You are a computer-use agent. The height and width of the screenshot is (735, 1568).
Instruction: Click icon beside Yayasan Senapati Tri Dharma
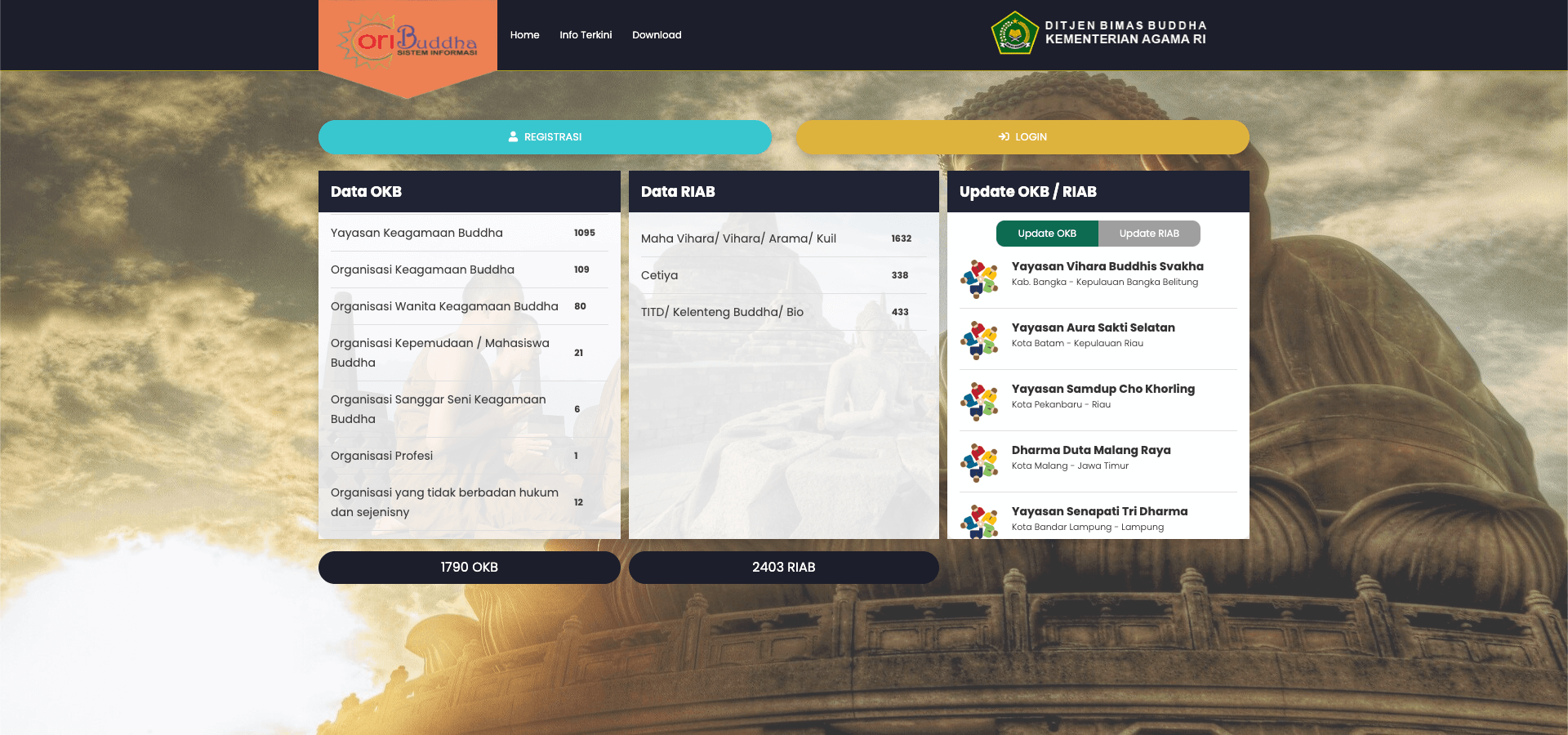click(979, 521)
